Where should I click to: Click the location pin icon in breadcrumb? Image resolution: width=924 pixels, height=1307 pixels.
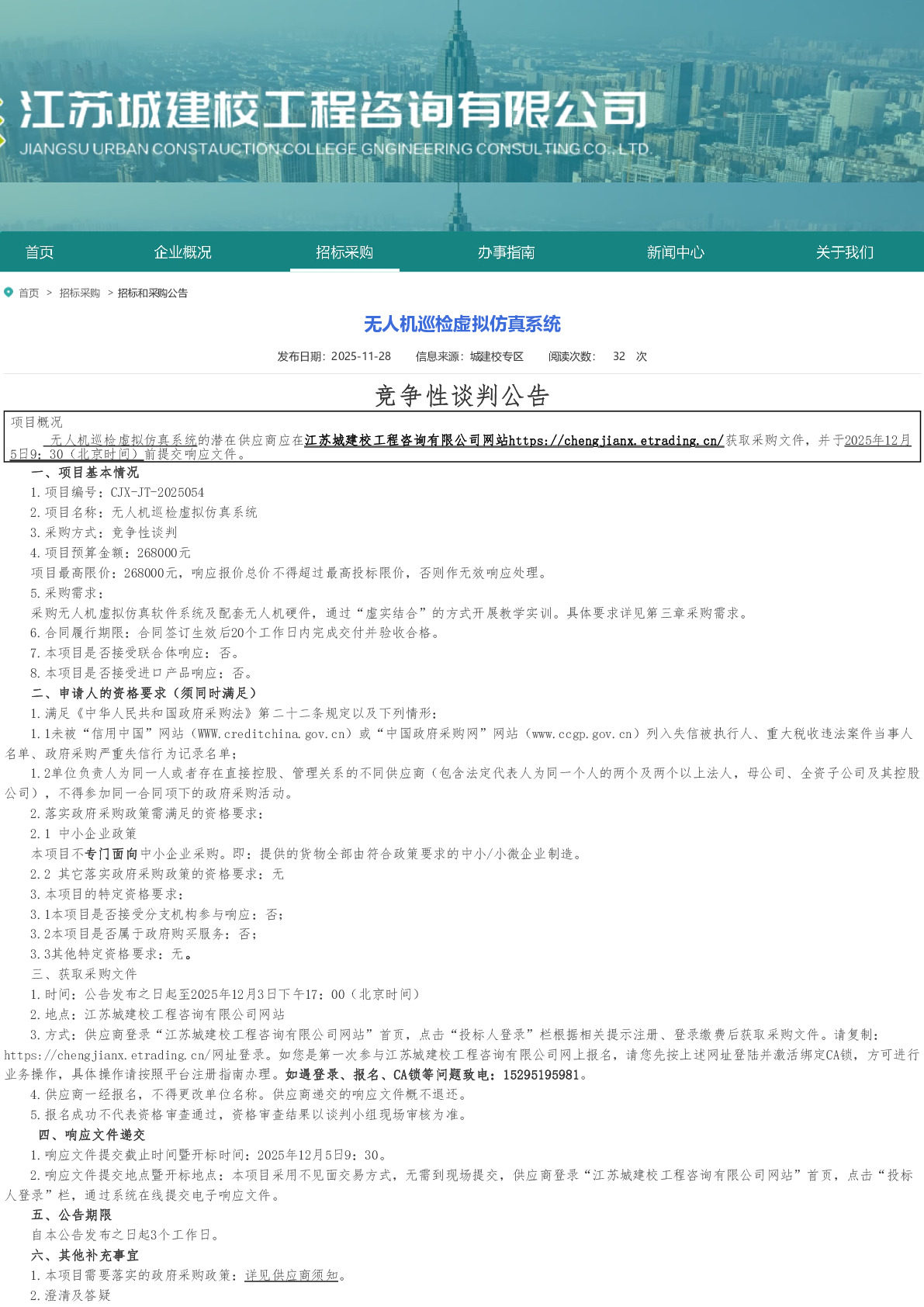coord(9,293)
